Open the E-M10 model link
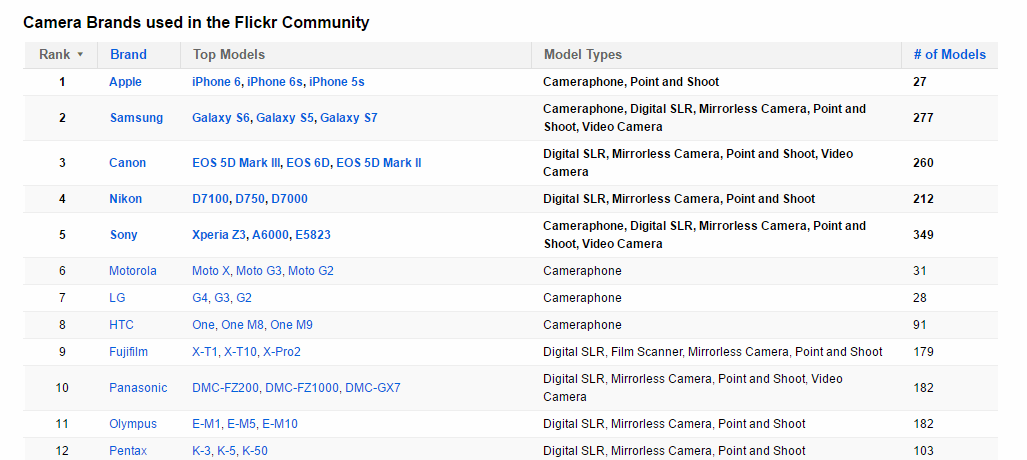Viewport: 1027px width, 460px height. click(x=280, y=424)
